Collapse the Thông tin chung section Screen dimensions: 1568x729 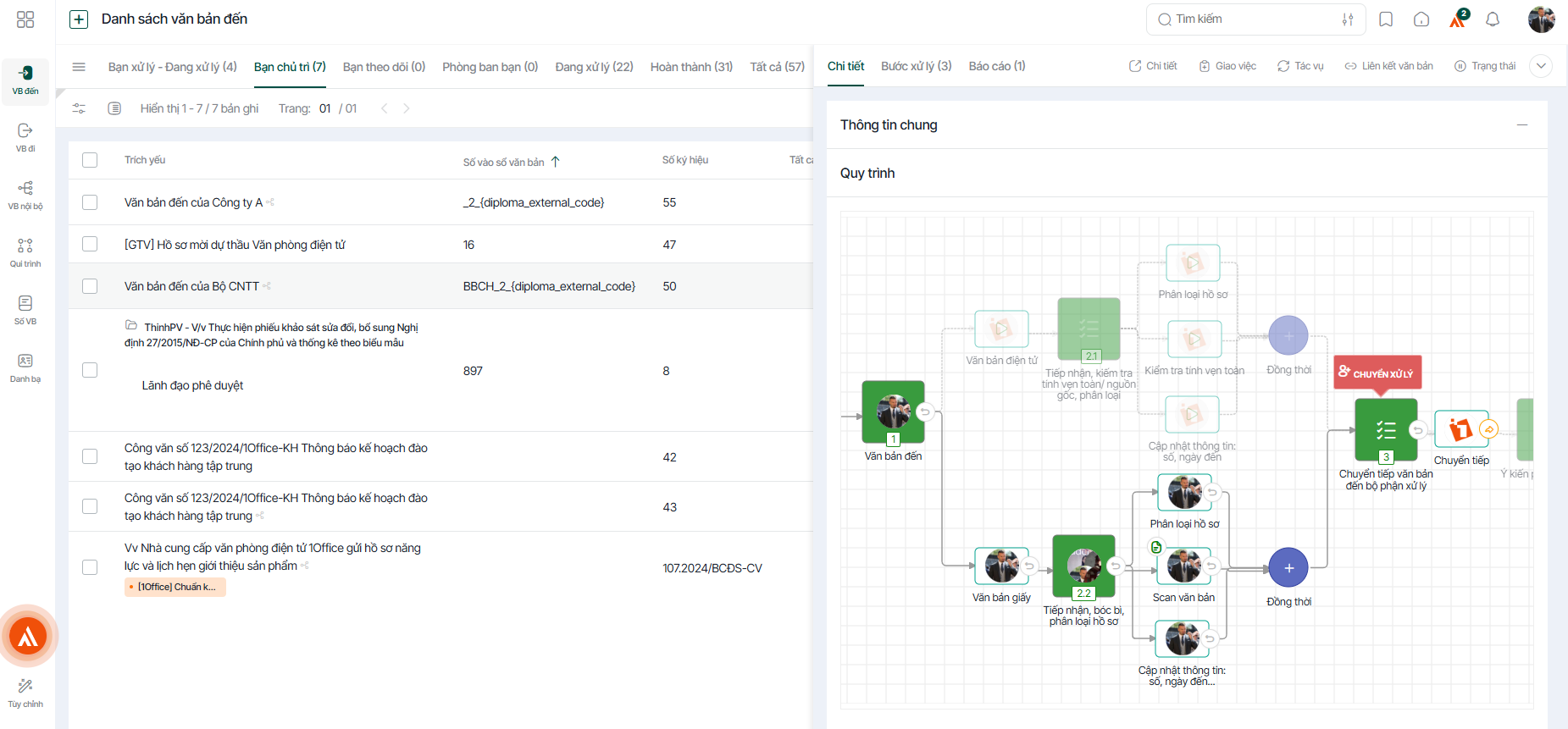pos(1522,124)
